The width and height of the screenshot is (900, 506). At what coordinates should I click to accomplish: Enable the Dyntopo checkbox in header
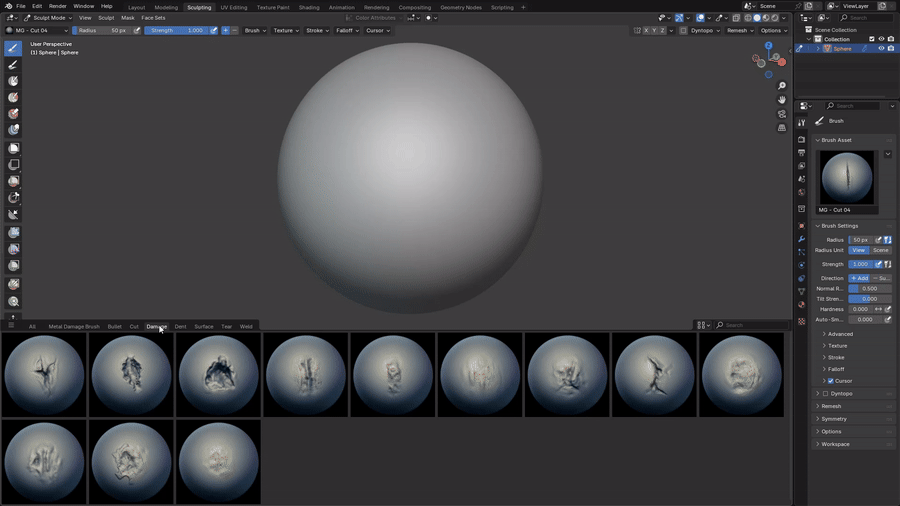click(x=683, y=30)
